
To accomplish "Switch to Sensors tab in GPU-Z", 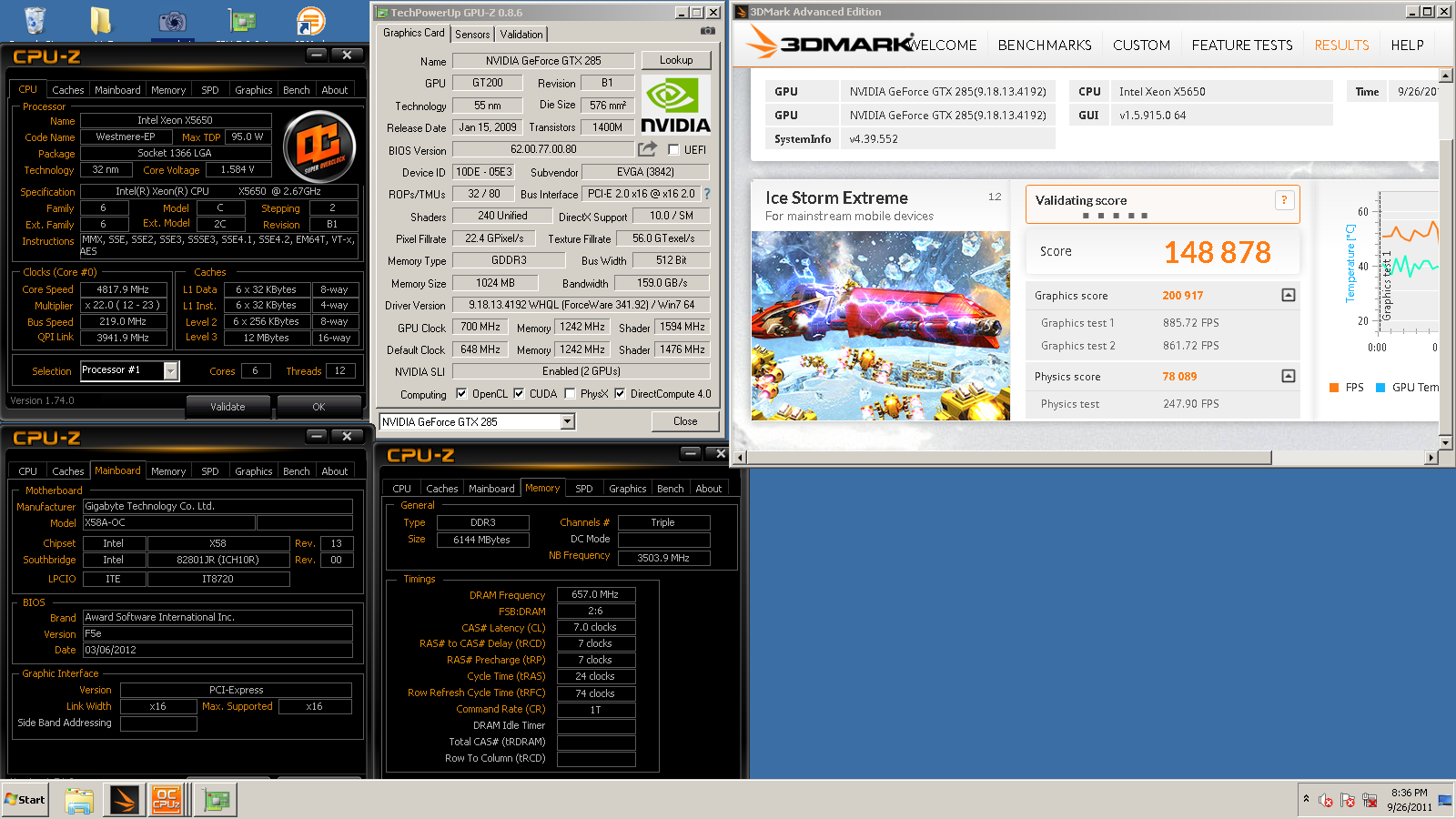I will 472,34.
